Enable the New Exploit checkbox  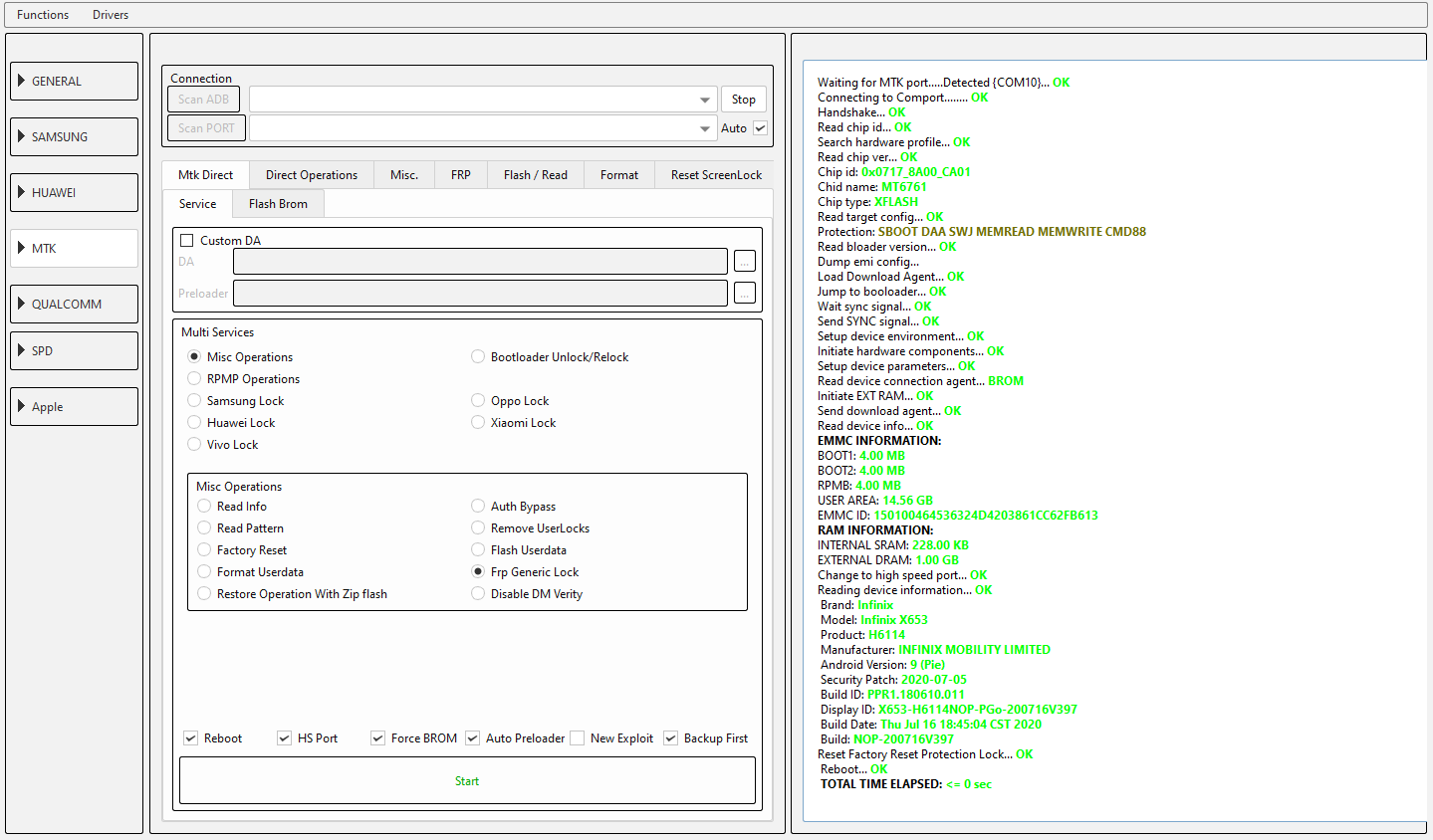(577, 738)
